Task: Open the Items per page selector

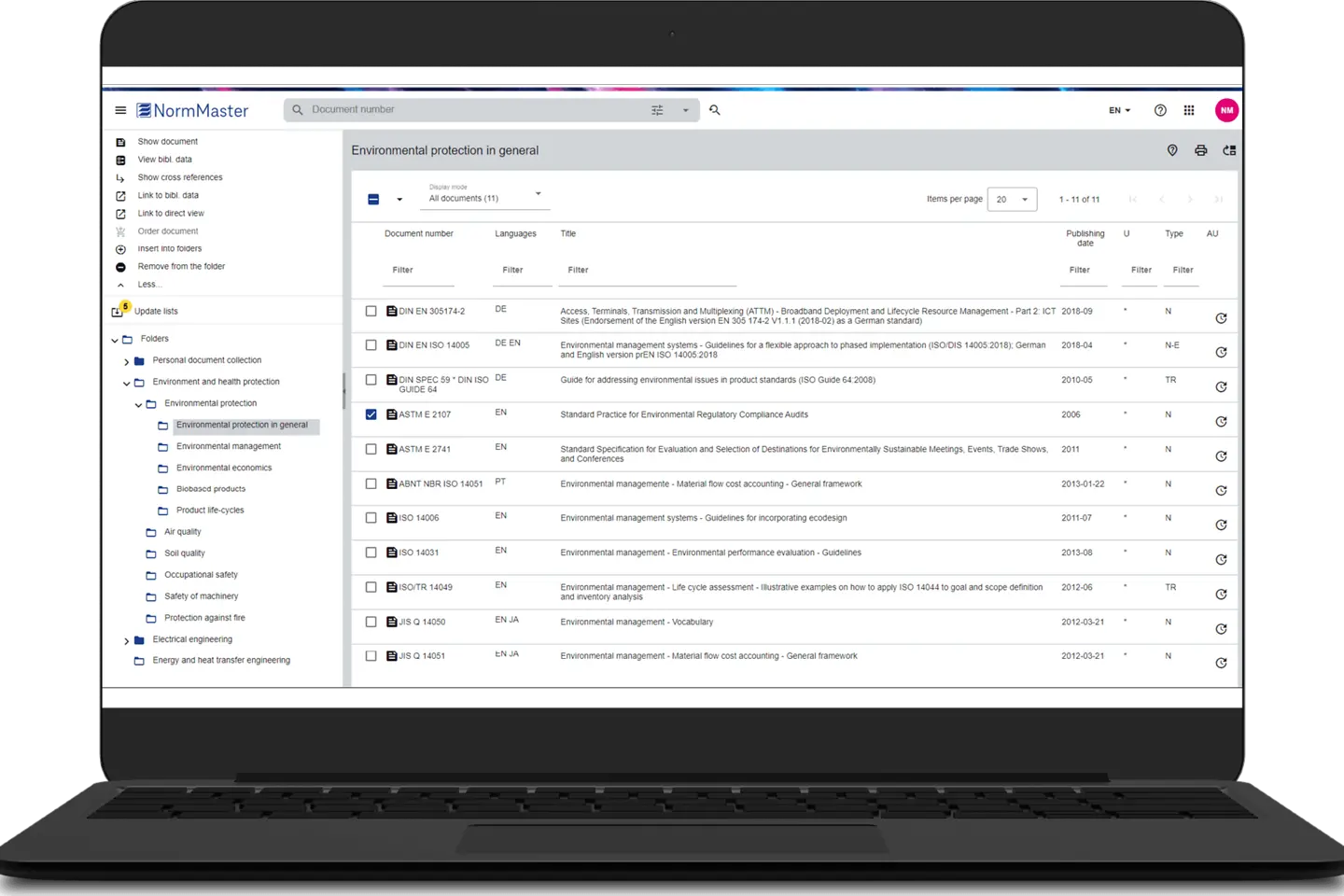Action: click(1012, 199)
